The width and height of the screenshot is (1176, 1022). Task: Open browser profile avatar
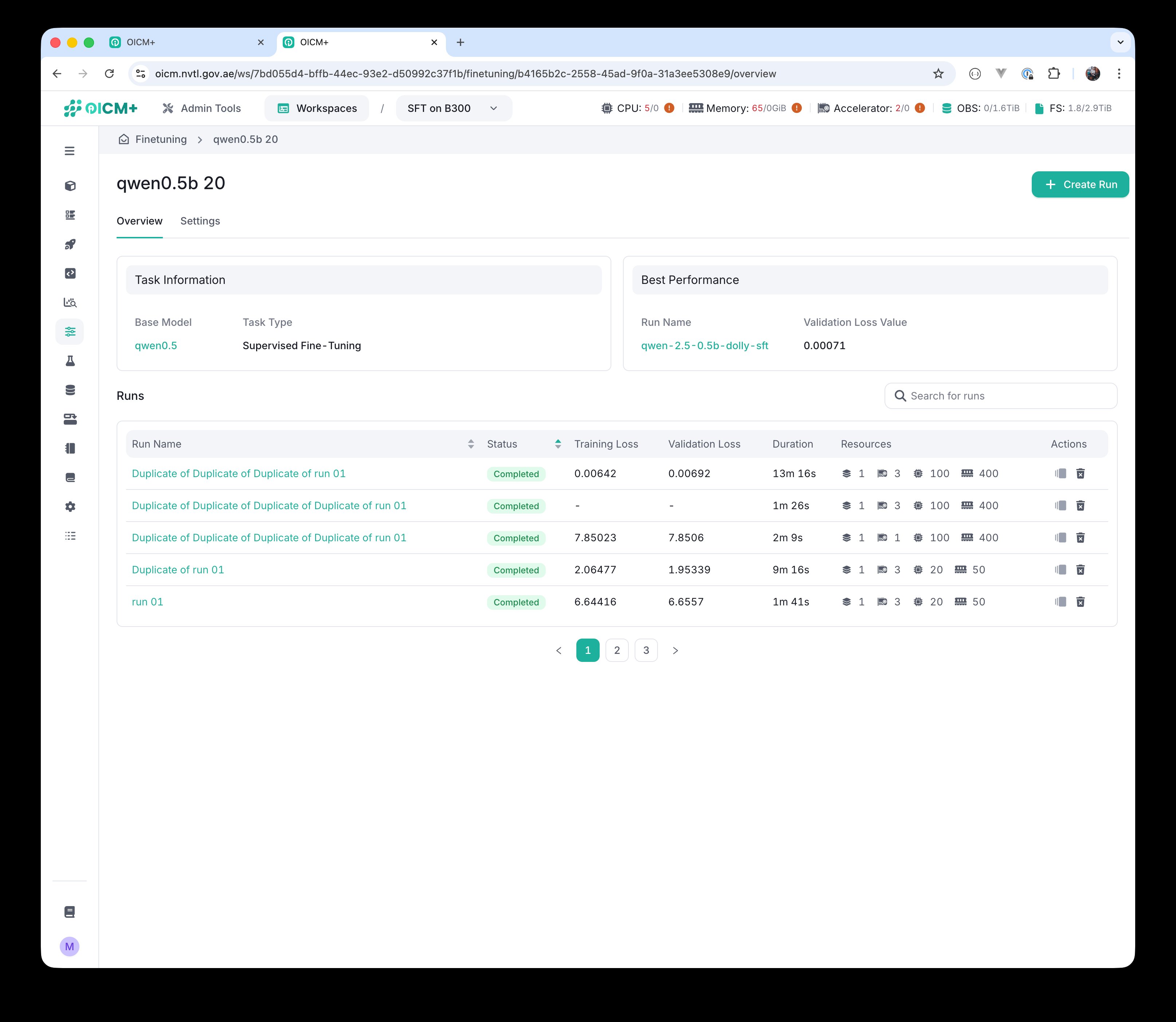1093,74
